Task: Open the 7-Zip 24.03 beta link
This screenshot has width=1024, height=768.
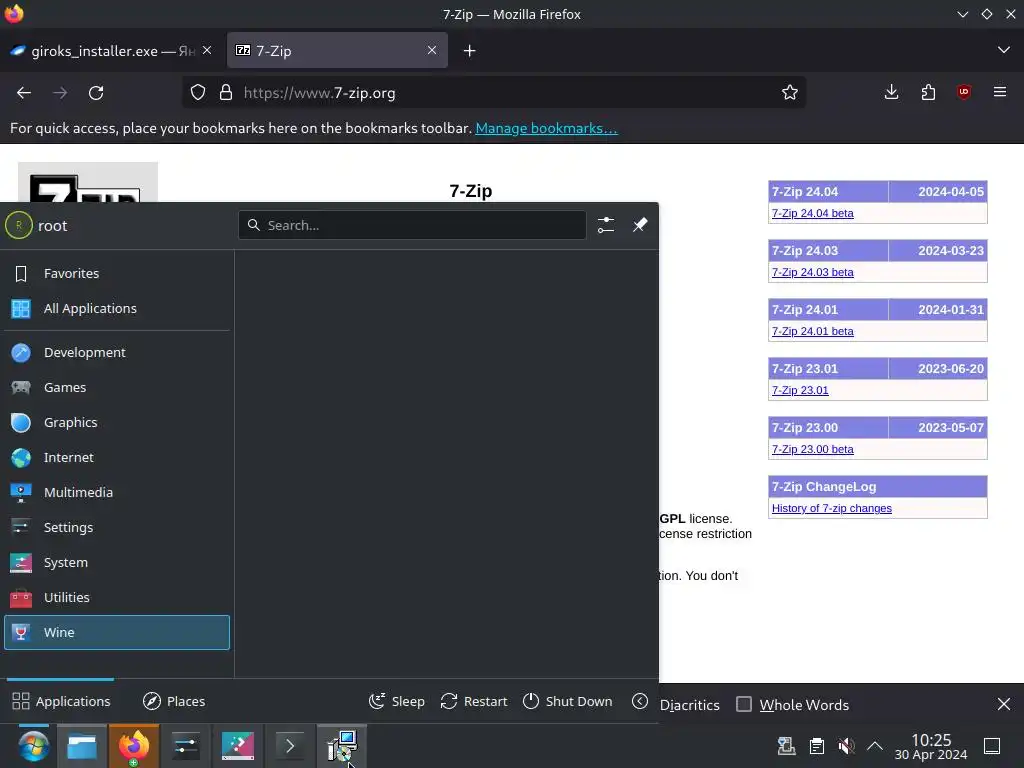Action: click(812, 272)
